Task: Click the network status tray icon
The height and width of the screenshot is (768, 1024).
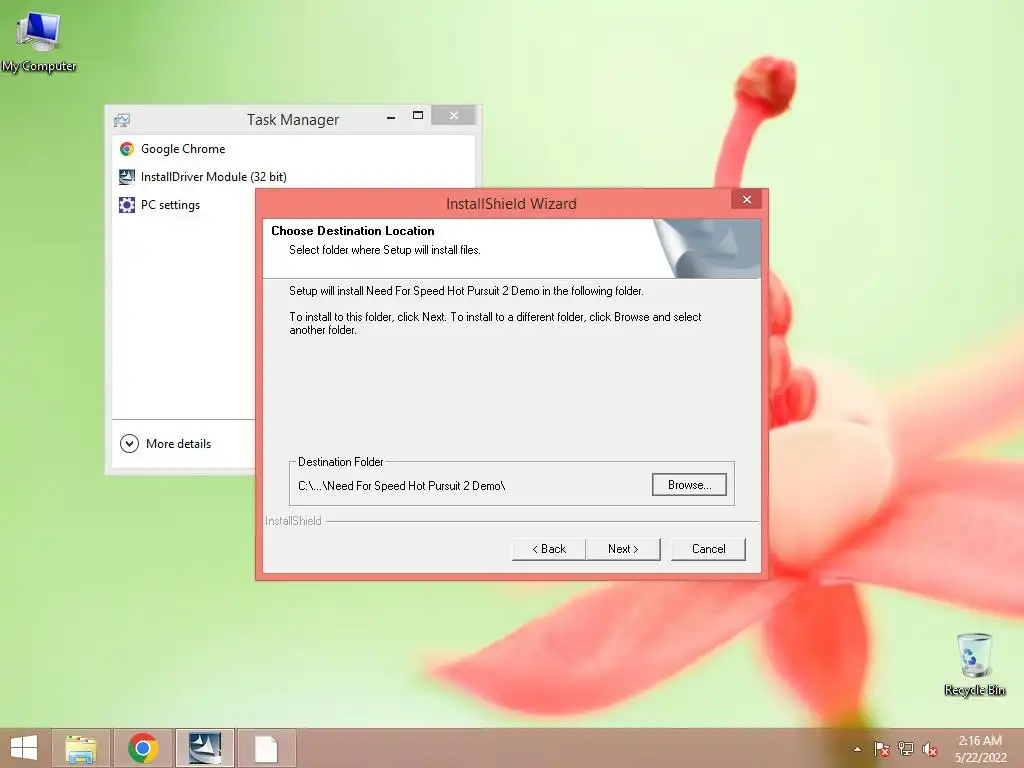Action: tap(906, 749)
